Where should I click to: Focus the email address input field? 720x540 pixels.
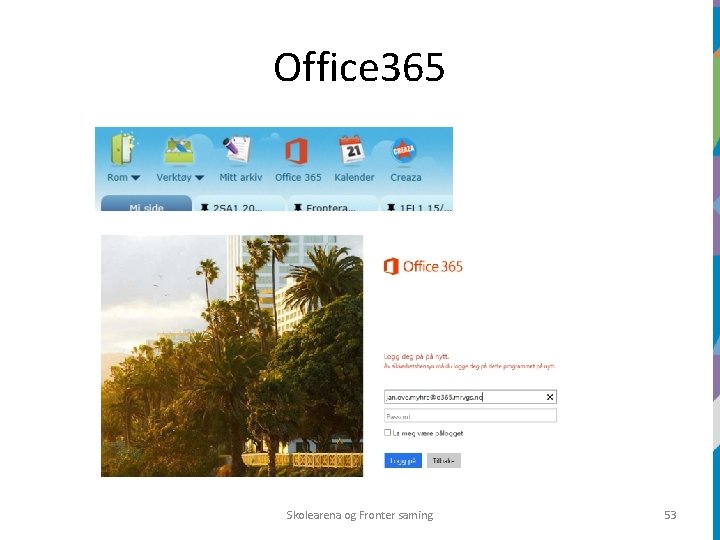[470, 397]
